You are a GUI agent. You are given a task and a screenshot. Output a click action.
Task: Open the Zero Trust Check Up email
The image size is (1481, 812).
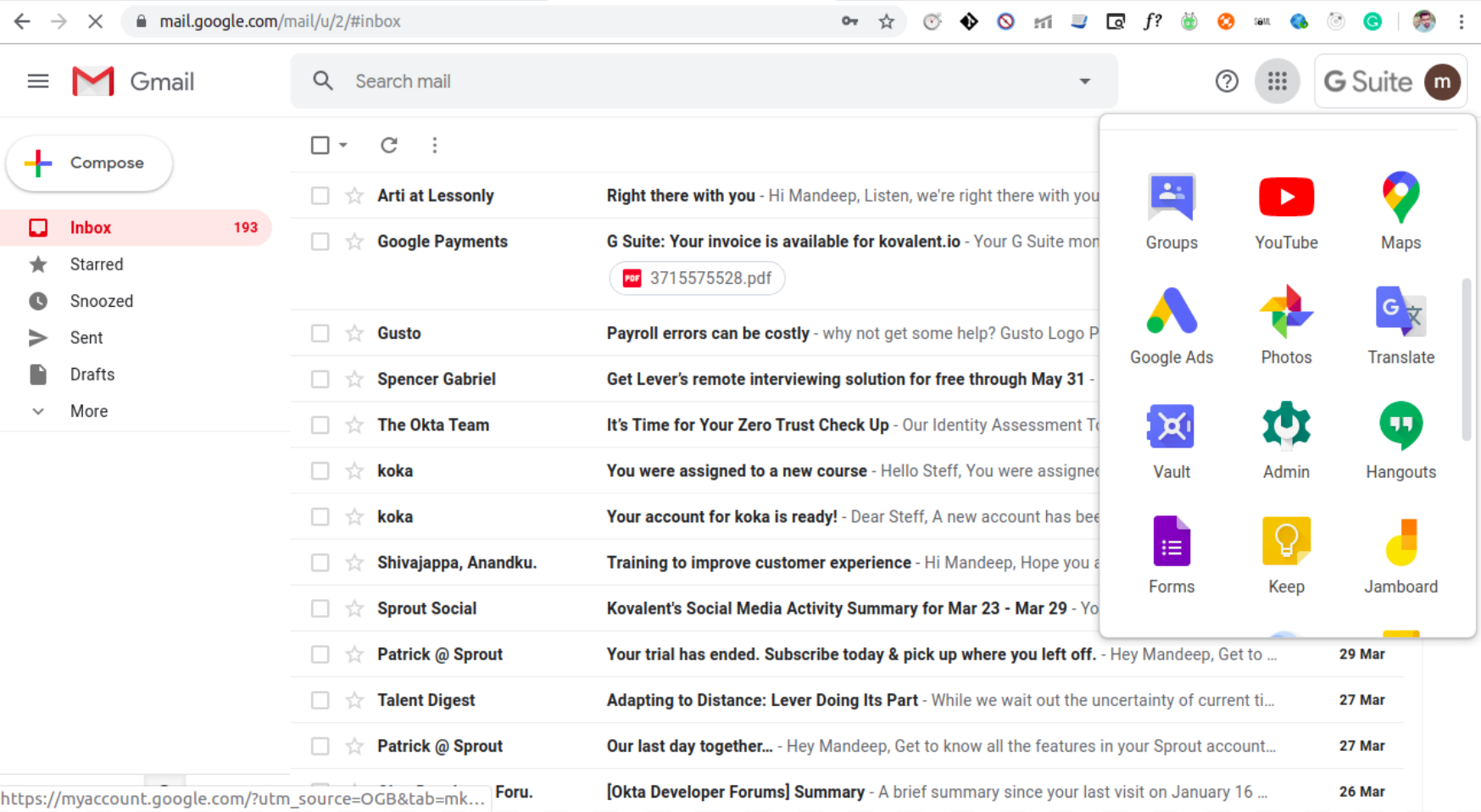[748, 425]
